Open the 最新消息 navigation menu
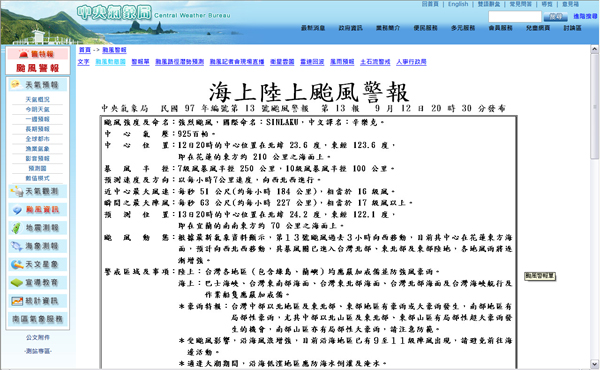This screenshot has height=370, width=600. point(313,28)
